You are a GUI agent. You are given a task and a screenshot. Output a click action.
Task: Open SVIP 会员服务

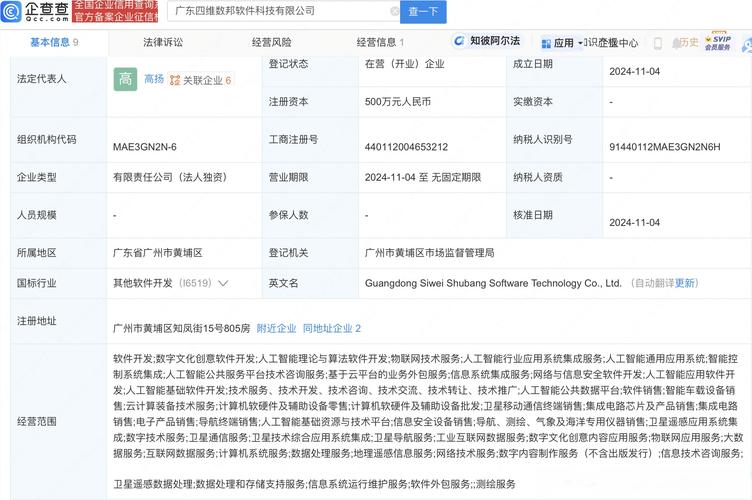[718, 42]
